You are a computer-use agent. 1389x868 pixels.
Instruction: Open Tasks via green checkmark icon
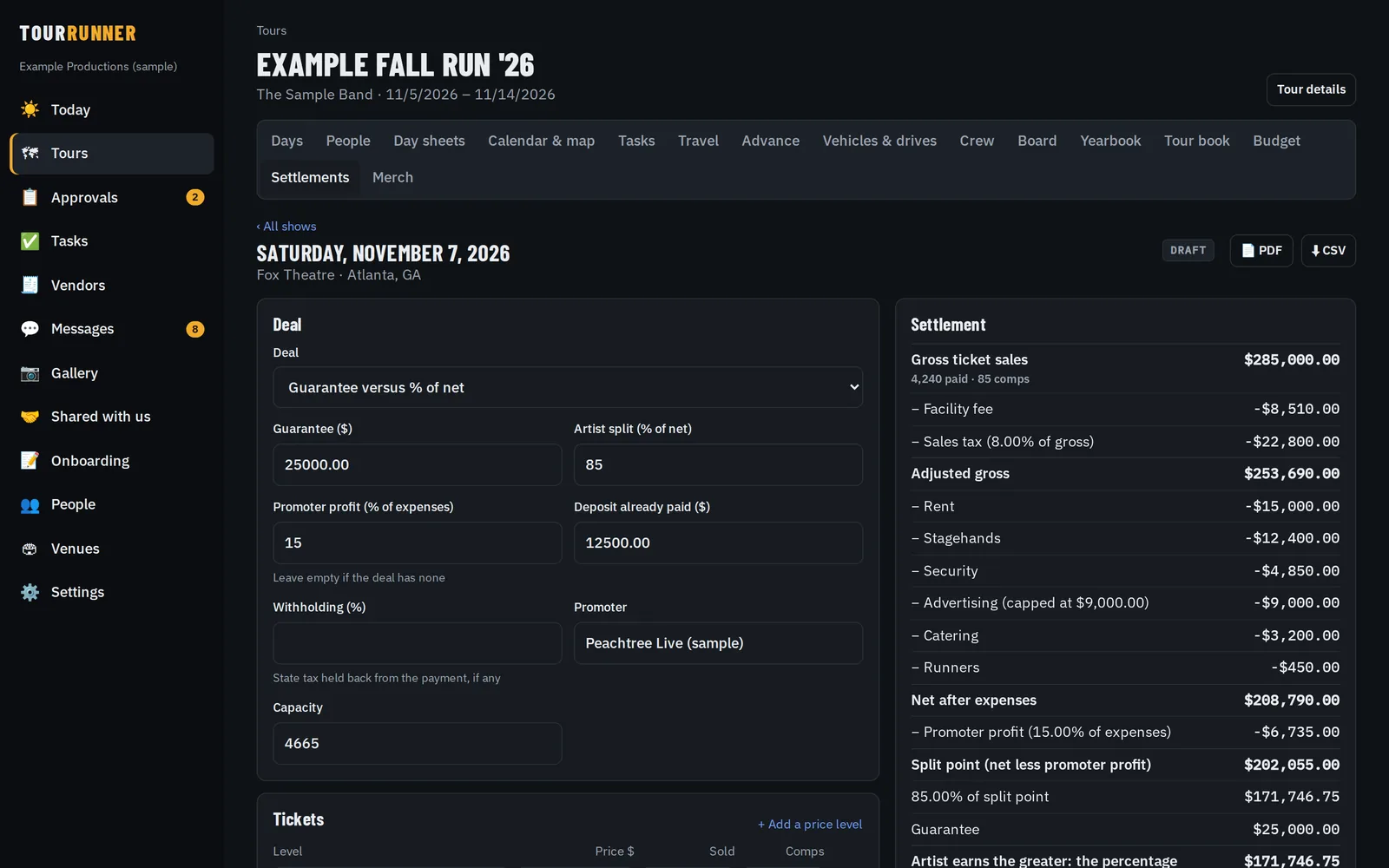tap(30, 241)
